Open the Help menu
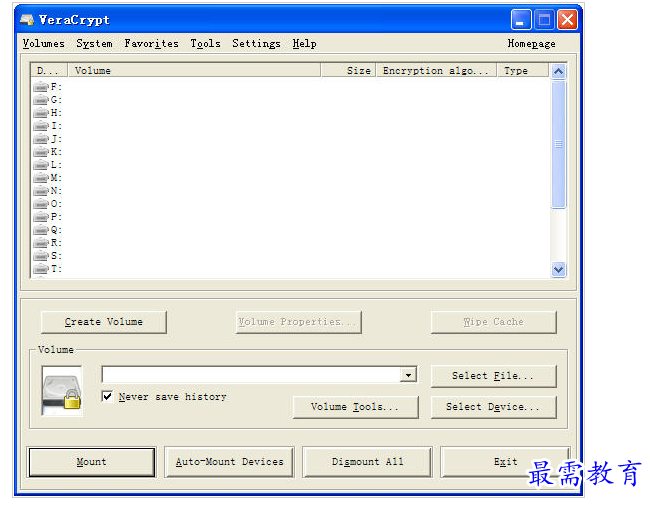Viewport: 650px width, 505px height. [304, 44]
